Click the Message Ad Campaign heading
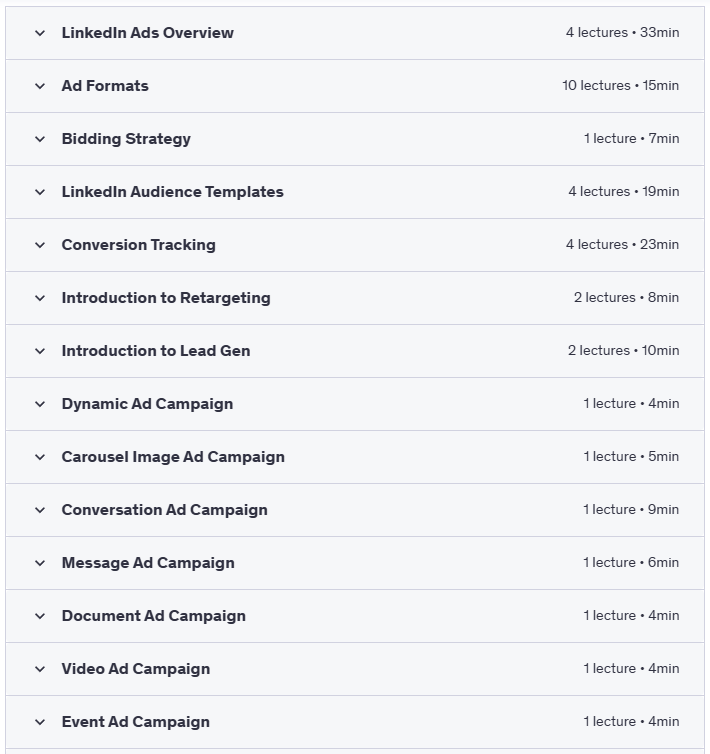This screenshot has width=710, height=754. click(x=148, y=563)
